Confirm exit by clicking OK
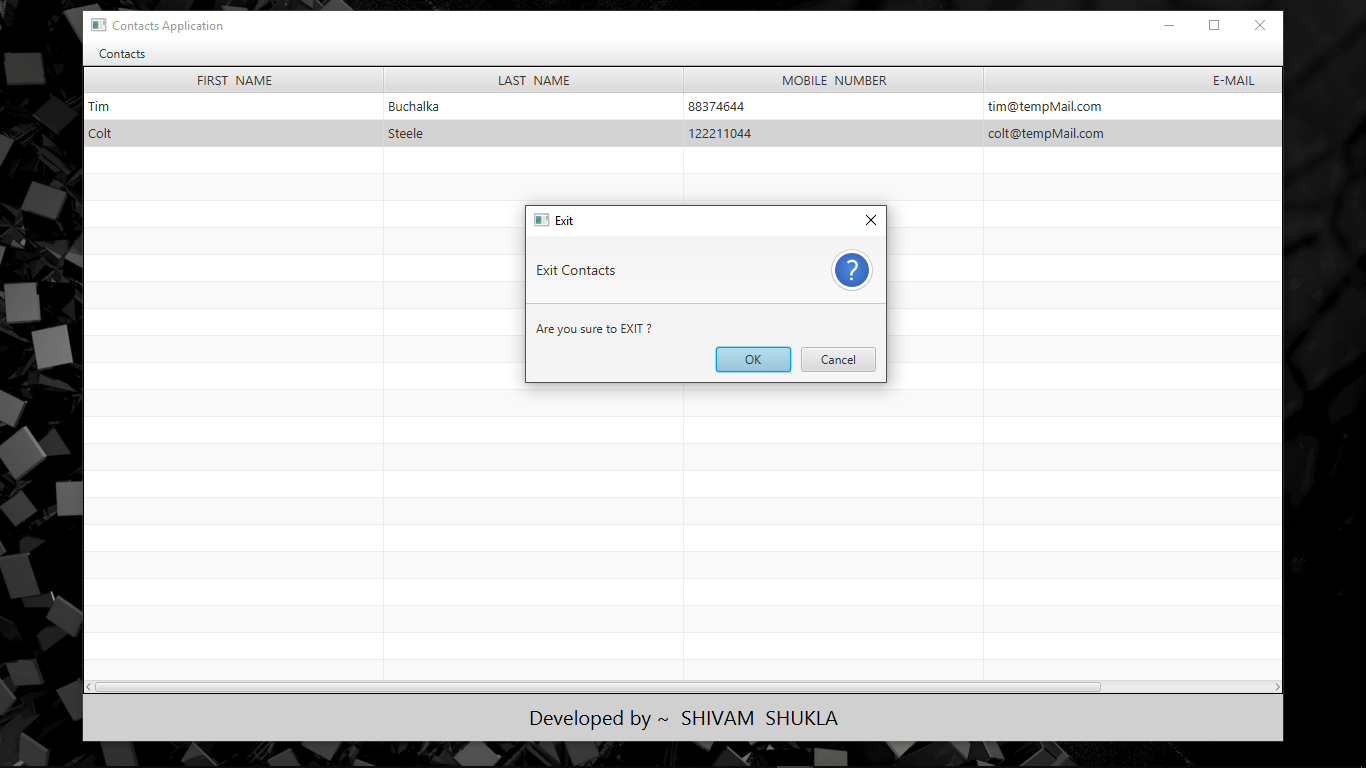The image size is (1366, 768). coord(753,359)
